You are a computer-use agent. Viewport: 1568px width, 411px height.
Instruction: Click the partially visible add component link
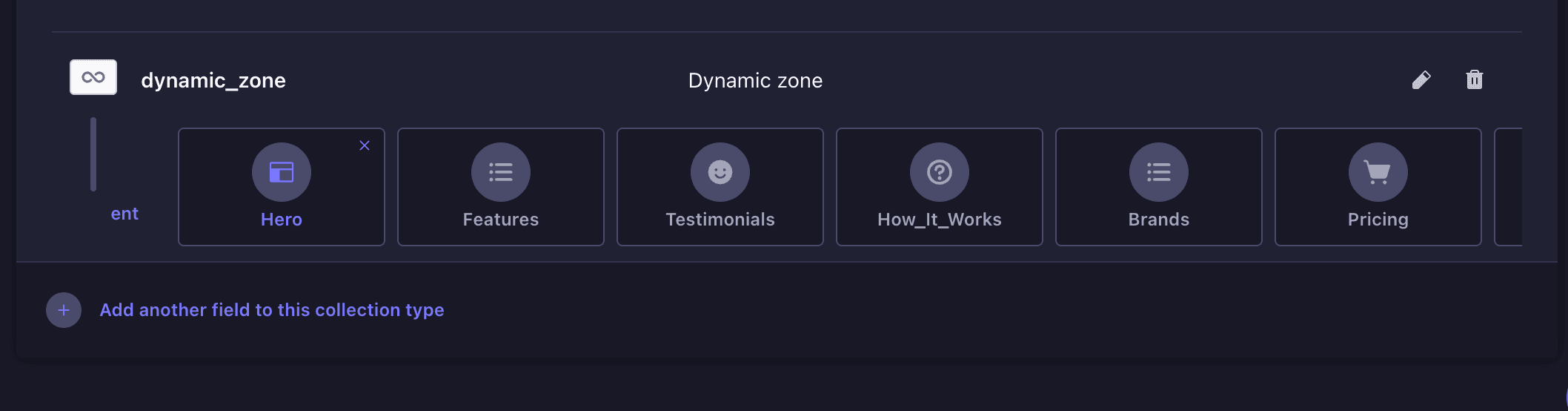coord(124,214)
